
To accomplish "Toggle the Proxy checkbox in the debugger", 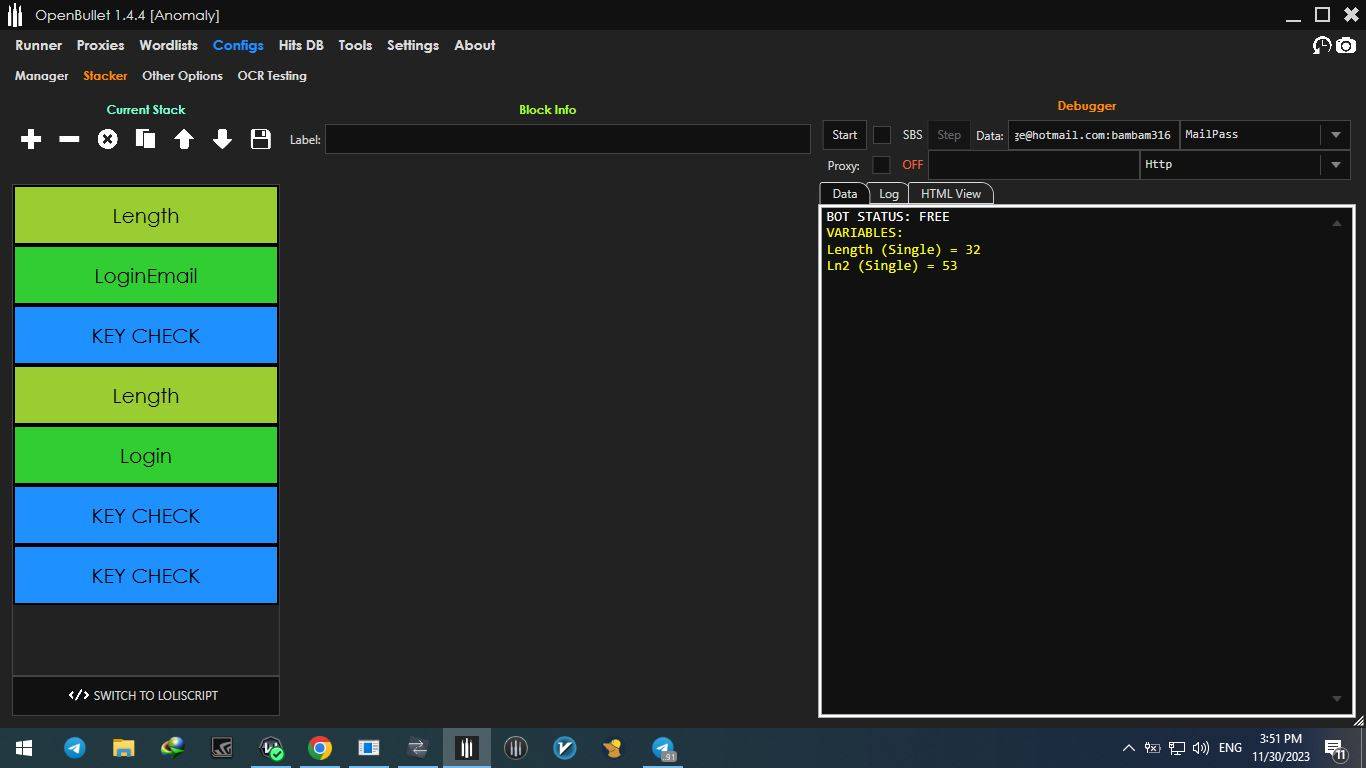I will (x=881, y=165).
